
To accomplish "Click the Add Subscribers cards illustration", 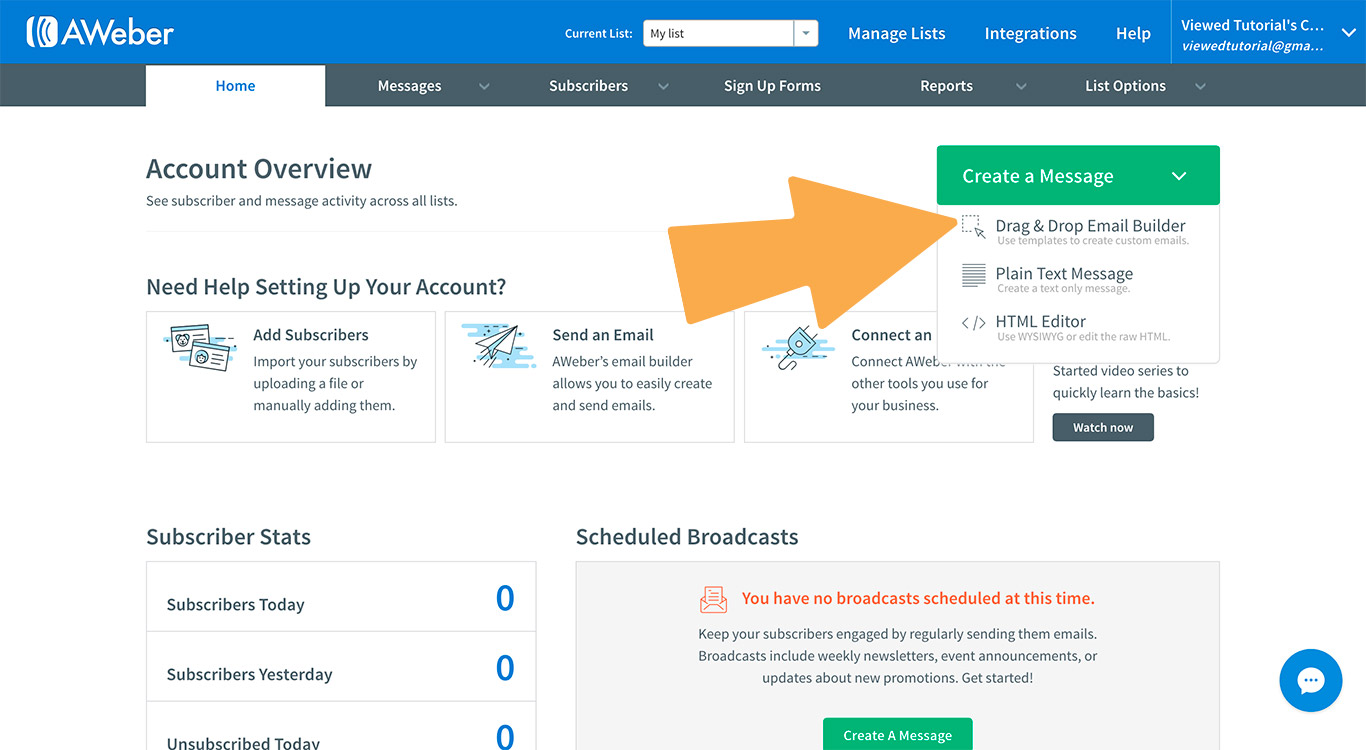I will click(x=200, y=347).
